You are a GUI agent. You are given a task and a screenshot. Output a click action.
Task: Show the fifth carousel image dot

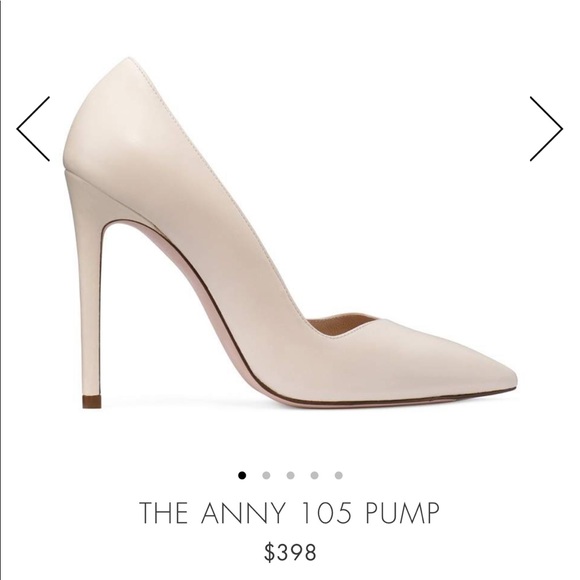coord(338,475)
